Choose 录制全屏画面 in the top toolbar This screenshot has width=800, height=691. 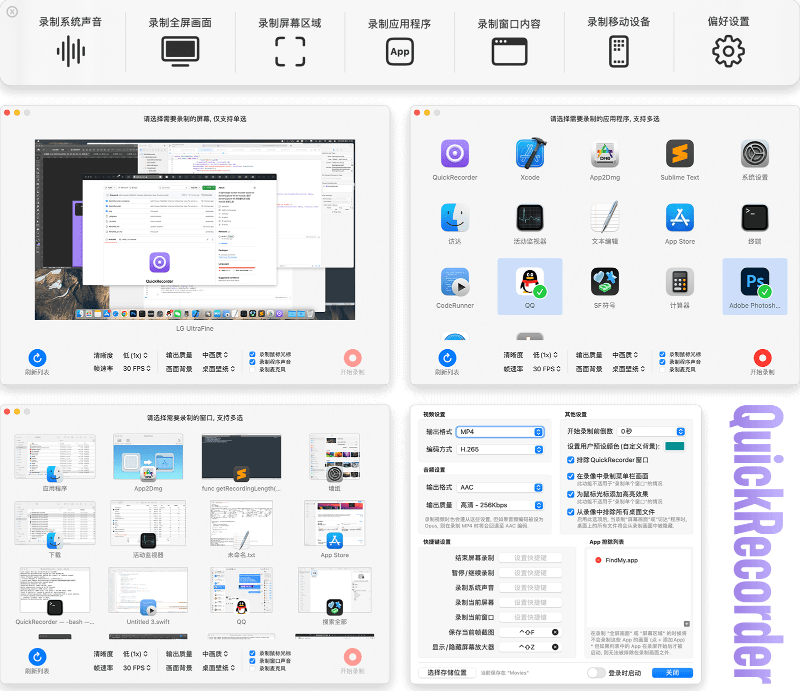(180, 42)
